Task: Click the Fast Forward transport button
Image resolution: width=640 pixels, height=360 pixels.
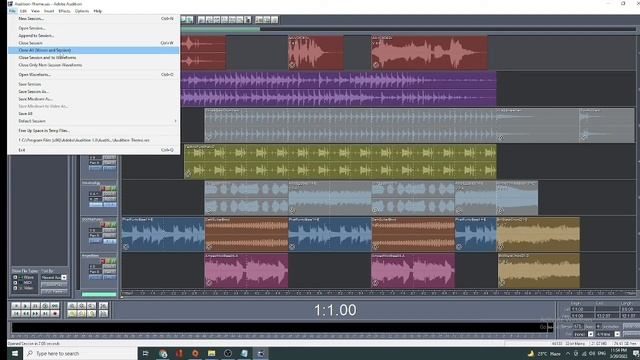Action: click(35, 313)
